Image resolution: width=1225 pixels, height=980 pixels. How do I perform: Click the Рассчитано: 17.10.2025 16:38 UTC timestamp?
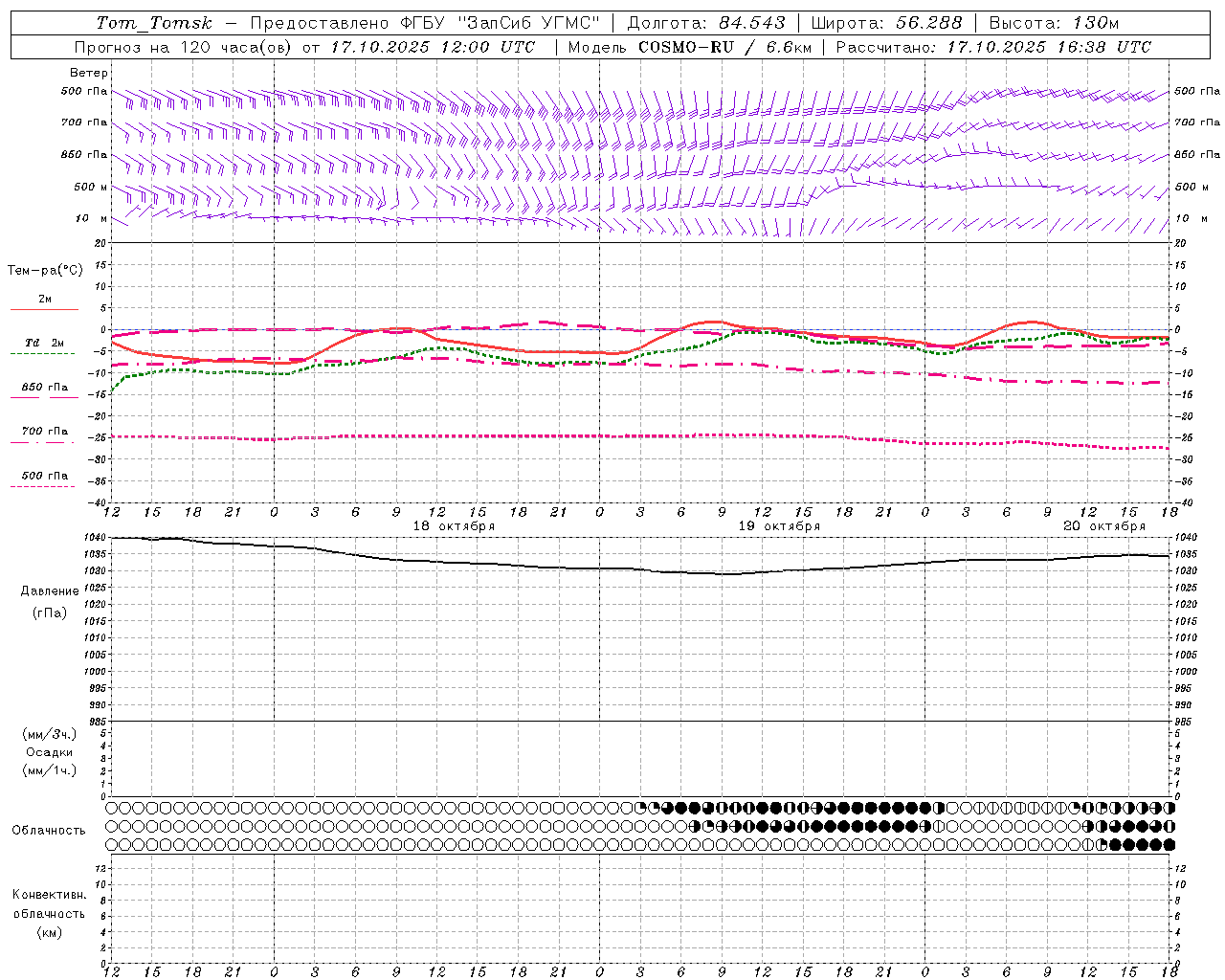tap(993, 47)
